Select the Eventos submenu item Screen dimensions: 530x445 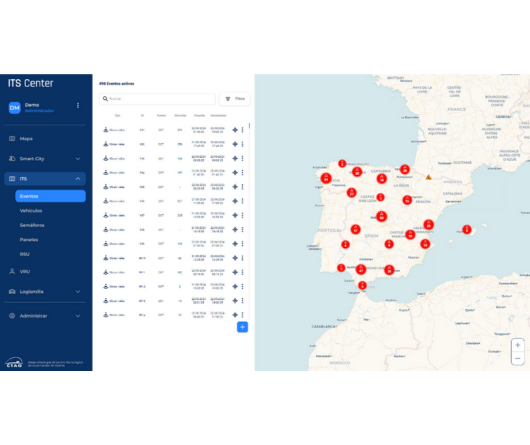50,196
